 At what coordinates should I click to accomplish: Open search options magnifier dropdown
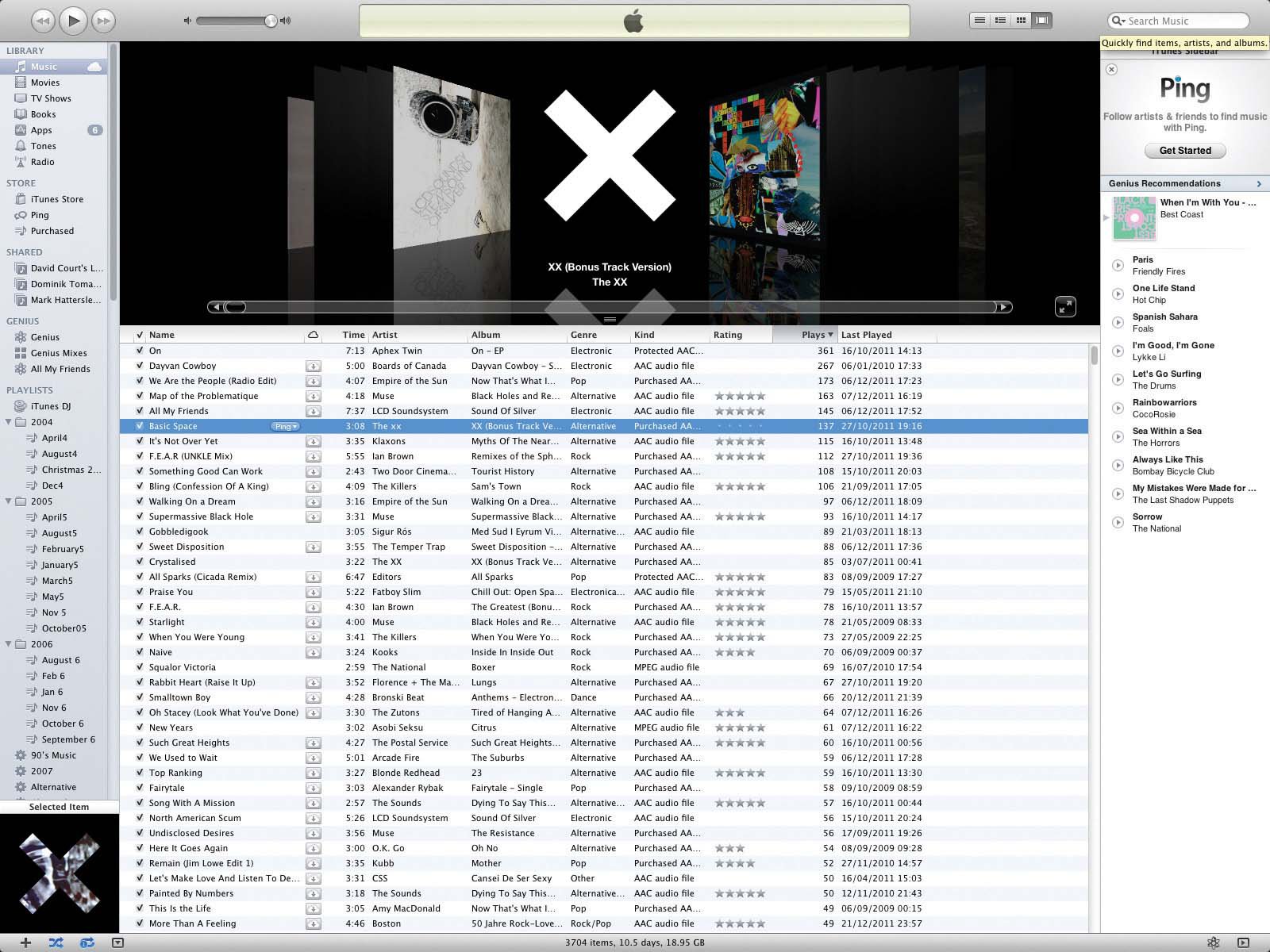click(1118, 21)
